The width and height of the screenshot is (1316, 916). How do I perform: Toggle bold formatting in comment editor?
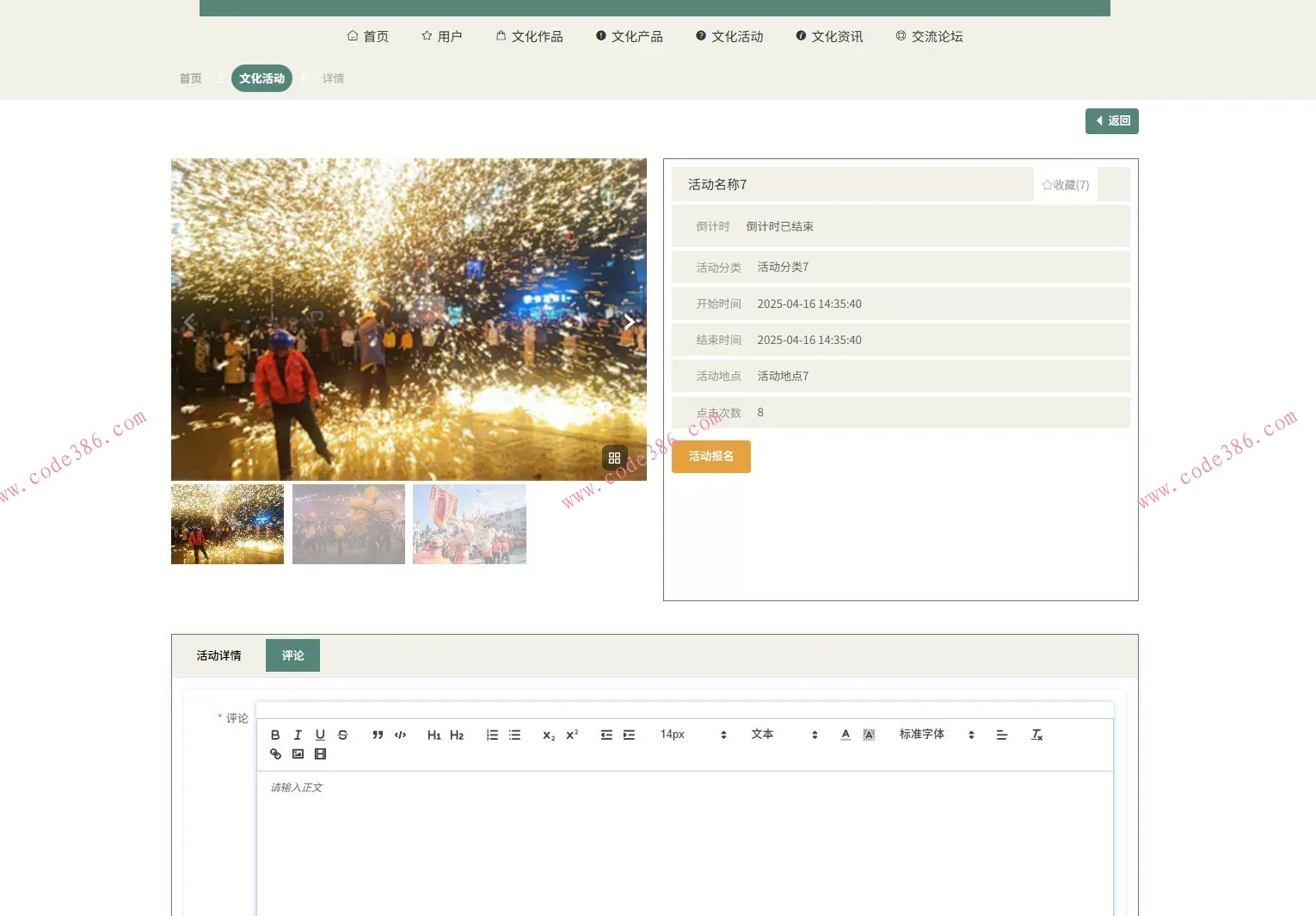tap(275, 735)
